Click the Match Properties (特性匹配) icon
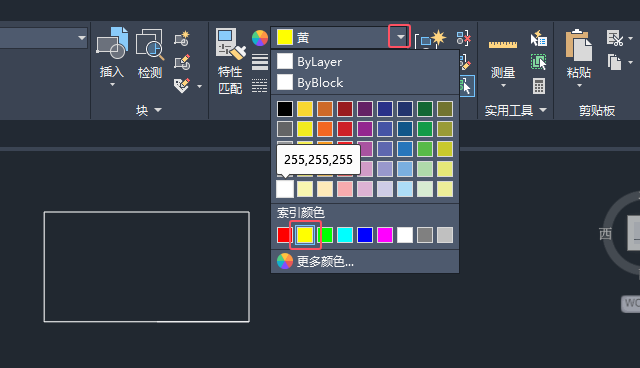 tap(231, 44)
